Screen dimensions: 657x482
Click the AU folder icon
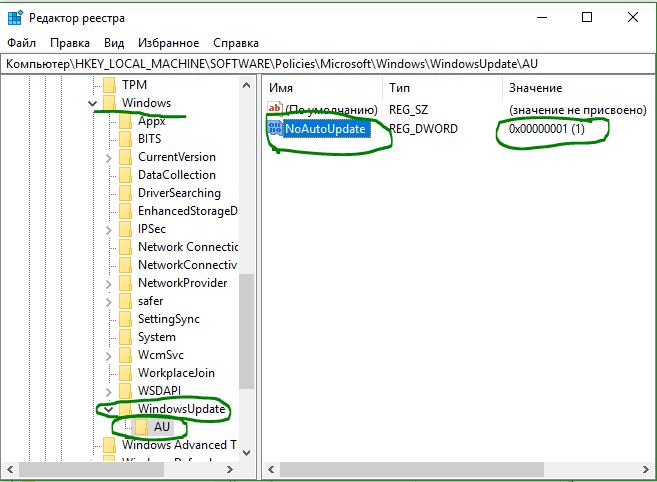point(142,427)
